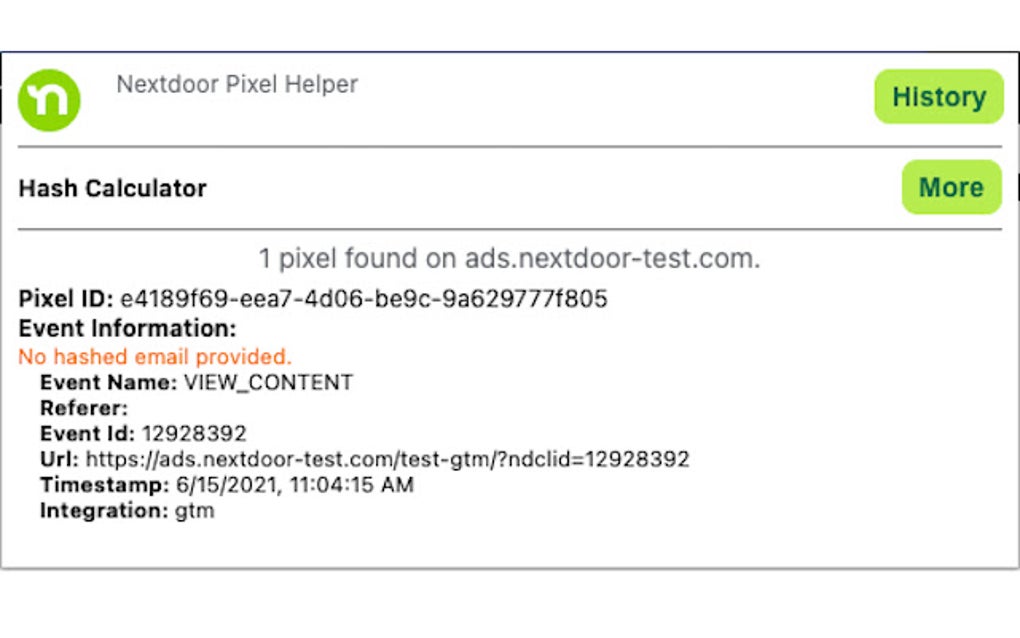Click the Hash Calculator heading
This screenshot has height=638, width=1020.
(112, 188)
